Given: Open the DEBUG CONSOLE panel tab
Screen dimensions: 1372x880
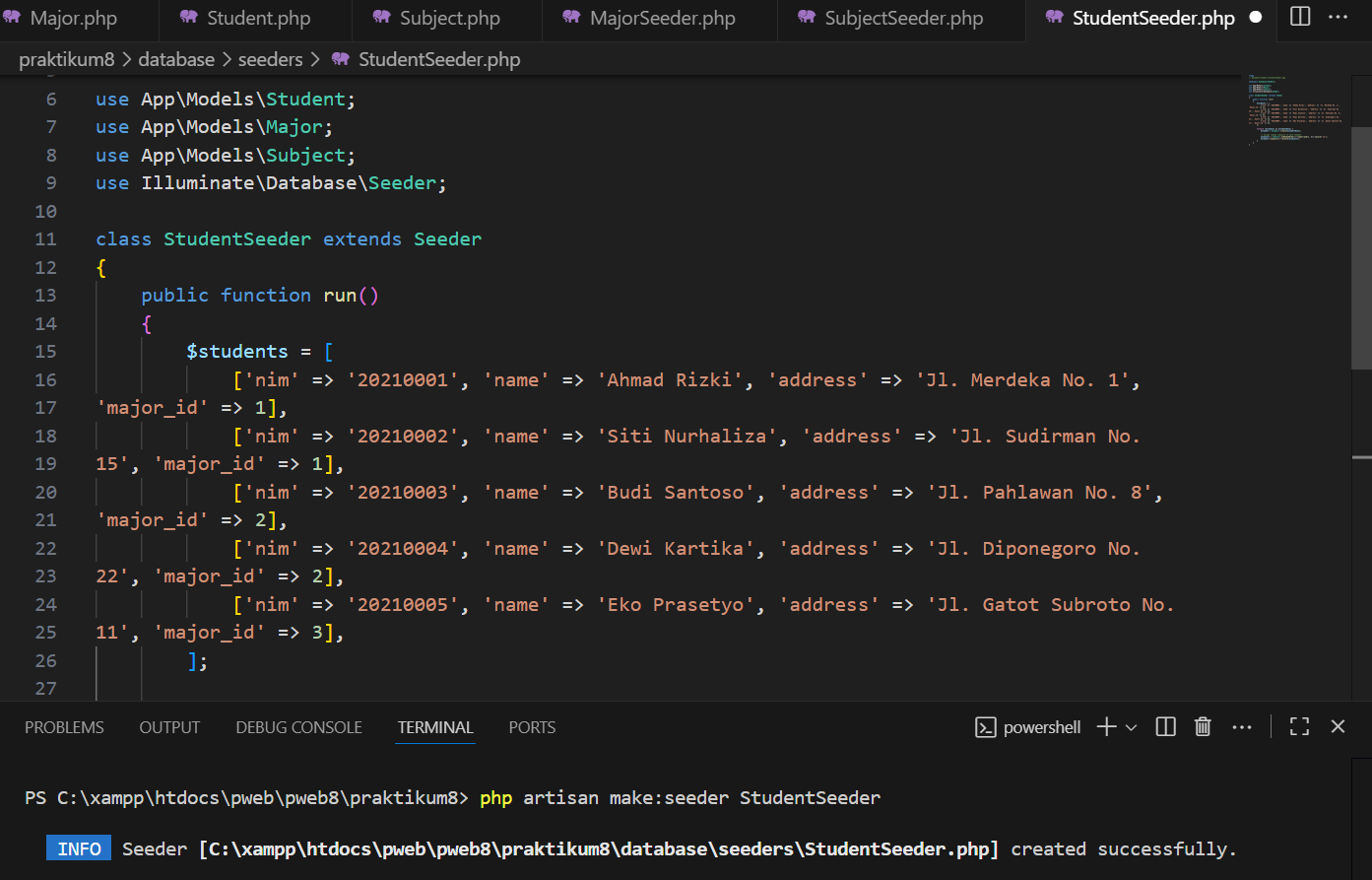Looking at the screenshot, I should point(298,727).
